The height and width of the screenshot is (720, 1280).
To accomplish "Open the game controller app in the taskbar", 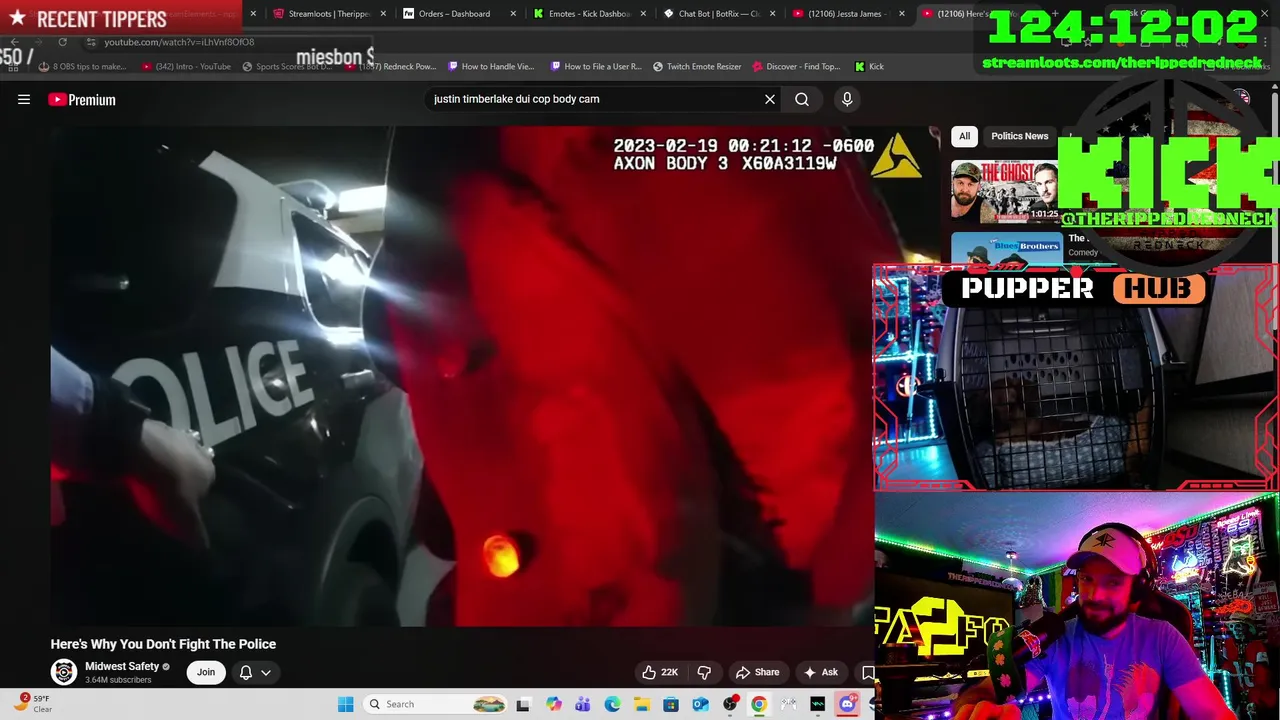I will coord(789,704).
